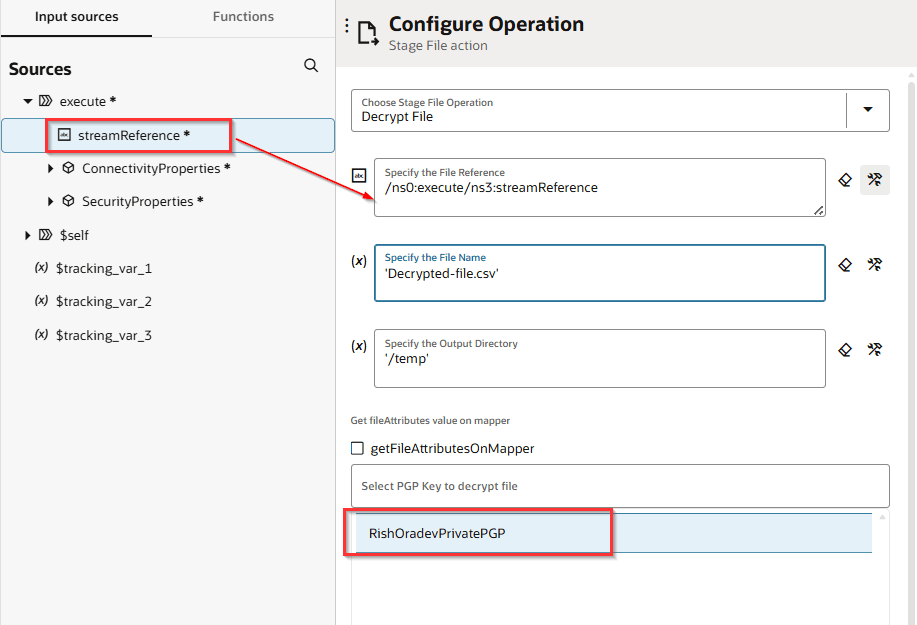Viewport: 917px width, 625px height.
Task: Click the search icon in Sources panel
Action: (x=311, y=66)
